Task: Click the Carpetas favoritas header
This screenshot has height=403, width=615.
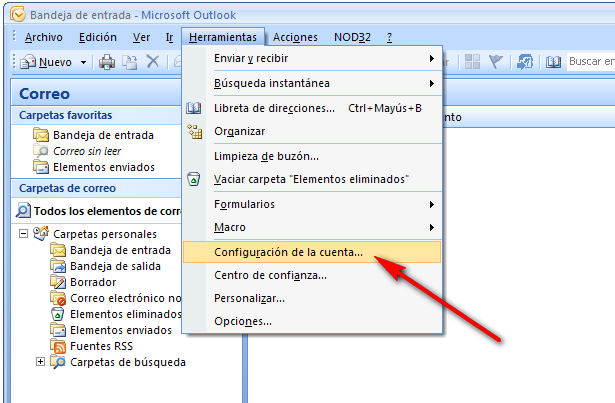Action: (96, 115)
